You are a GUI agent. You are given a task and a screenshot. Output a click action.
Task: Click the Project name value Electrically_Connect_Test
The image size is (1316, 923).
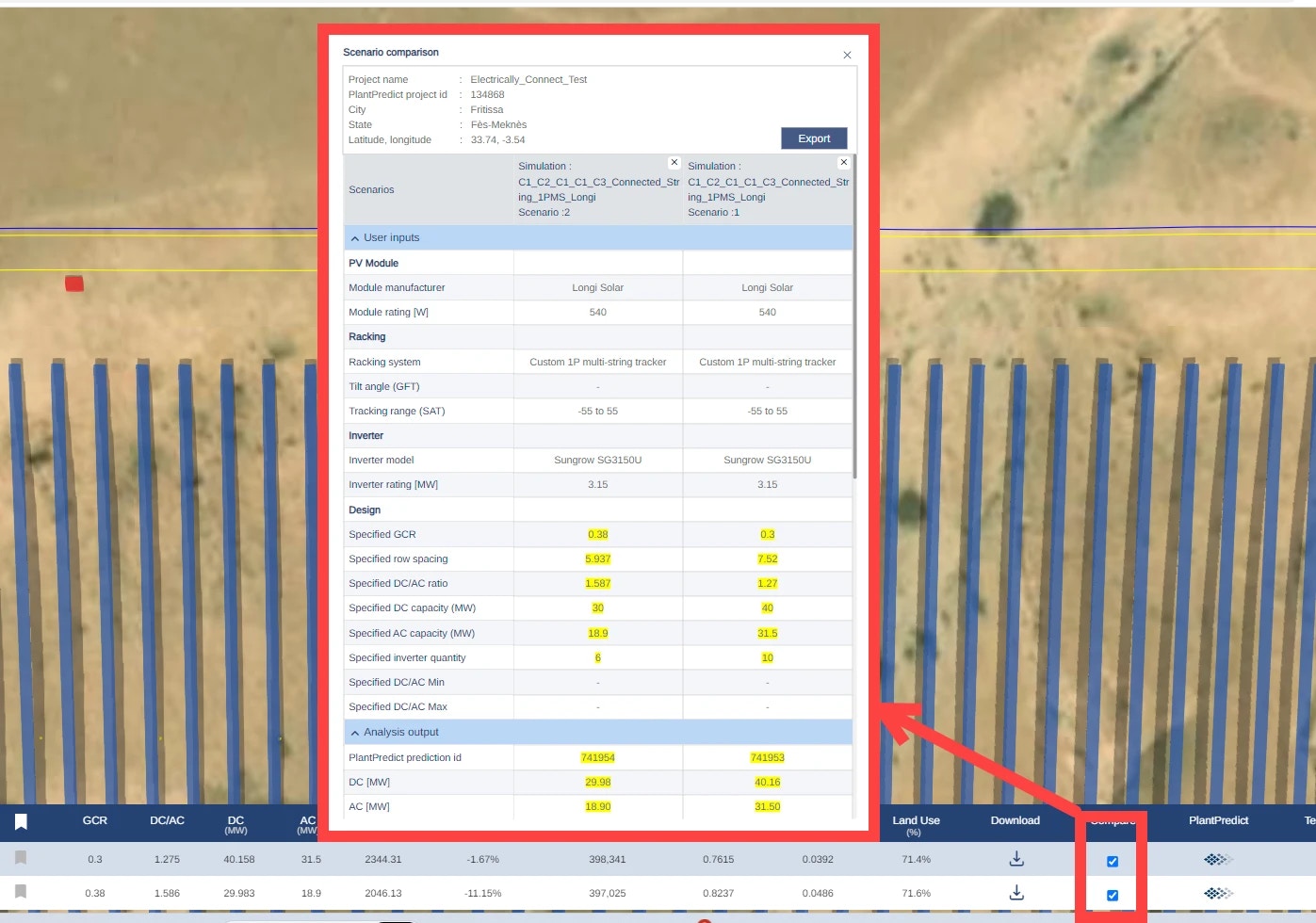pyautogui.click(x=528, y=79)
